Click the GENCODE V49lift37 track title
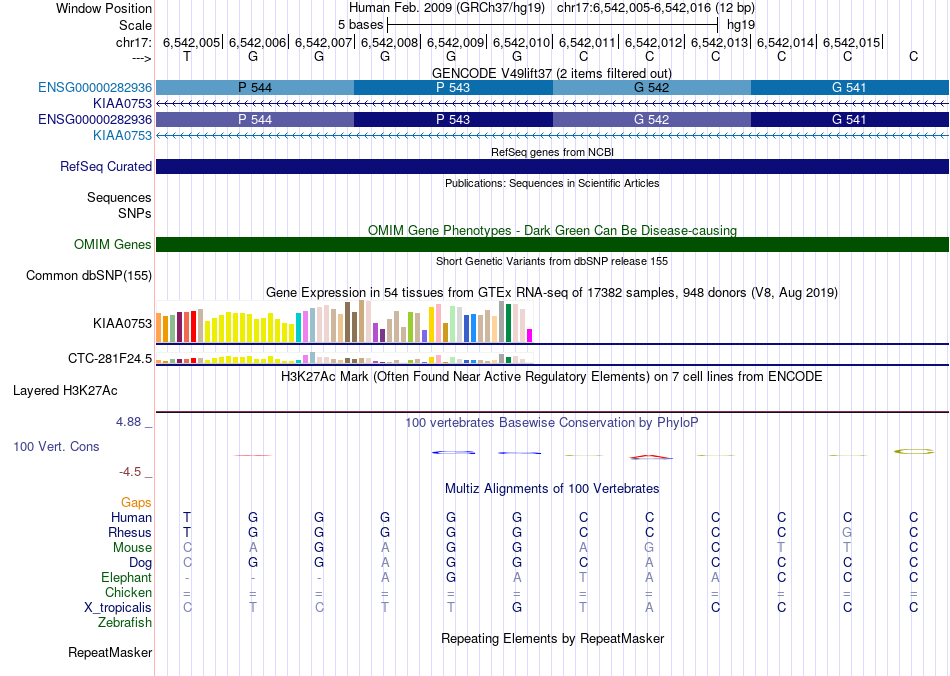The width and height of the screenshot is (950, 676). [x=552, y=73]
